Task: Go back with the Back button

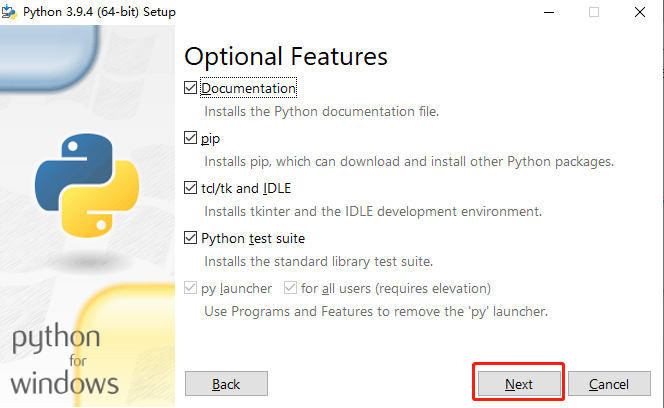Action: [x=226, y=384]
